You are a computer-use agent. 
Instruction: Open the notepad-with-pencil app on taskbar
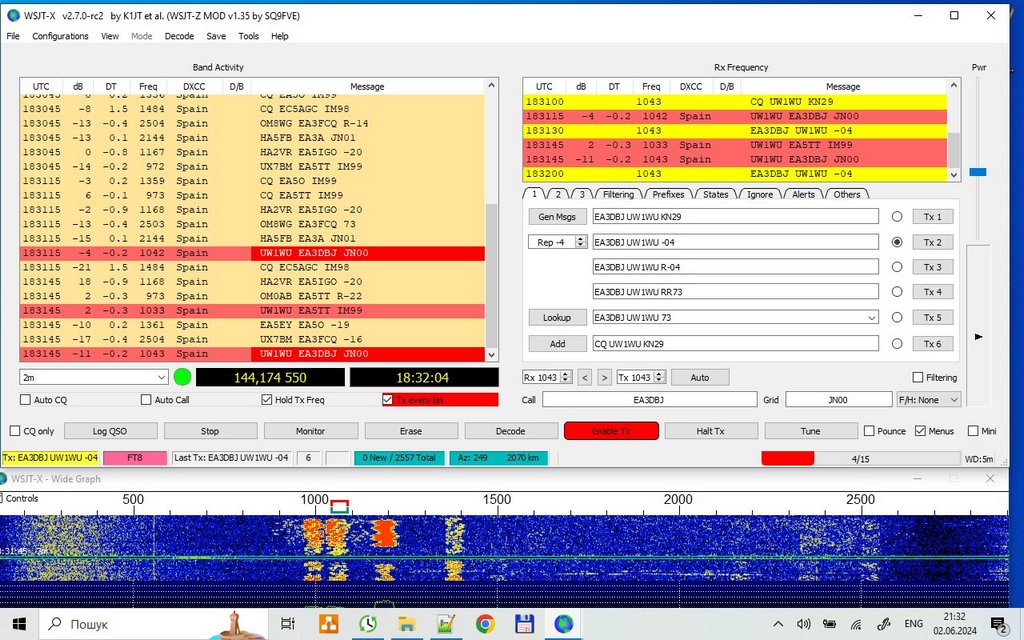(446, 624)
